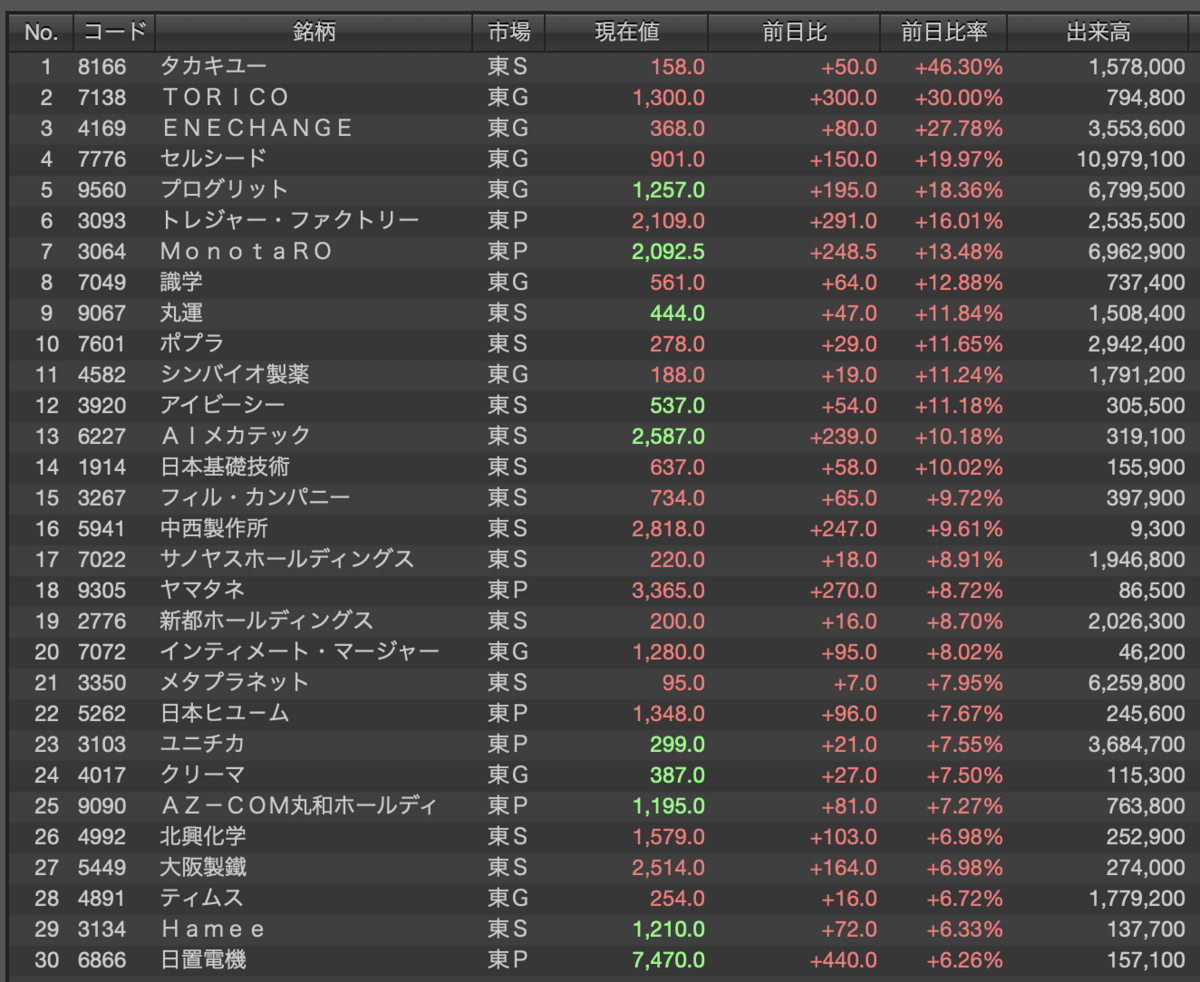Screen dimensions: 1200x982
Task: Select the 中西製作所 stock name
Action: coord(214,529)
